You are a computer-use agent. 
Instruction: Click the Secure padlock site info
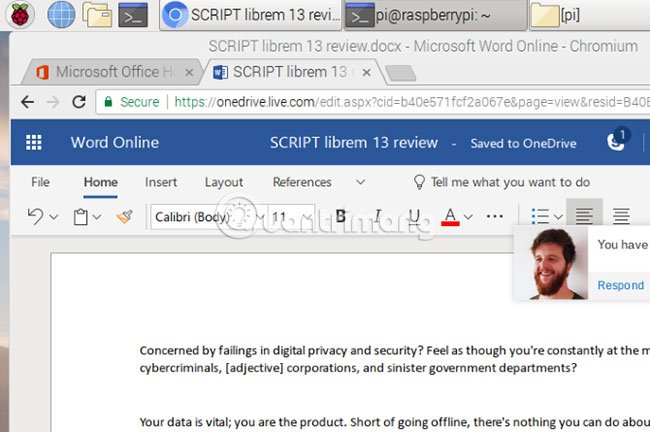(x=132, y=102)
